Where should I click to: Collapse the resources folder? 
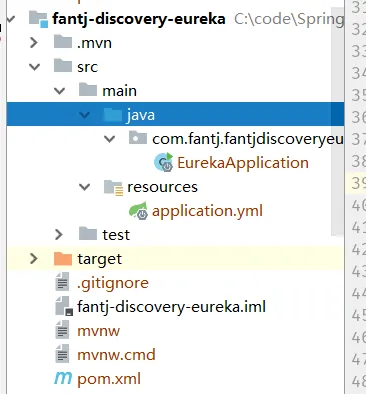[x=84, y=187]
